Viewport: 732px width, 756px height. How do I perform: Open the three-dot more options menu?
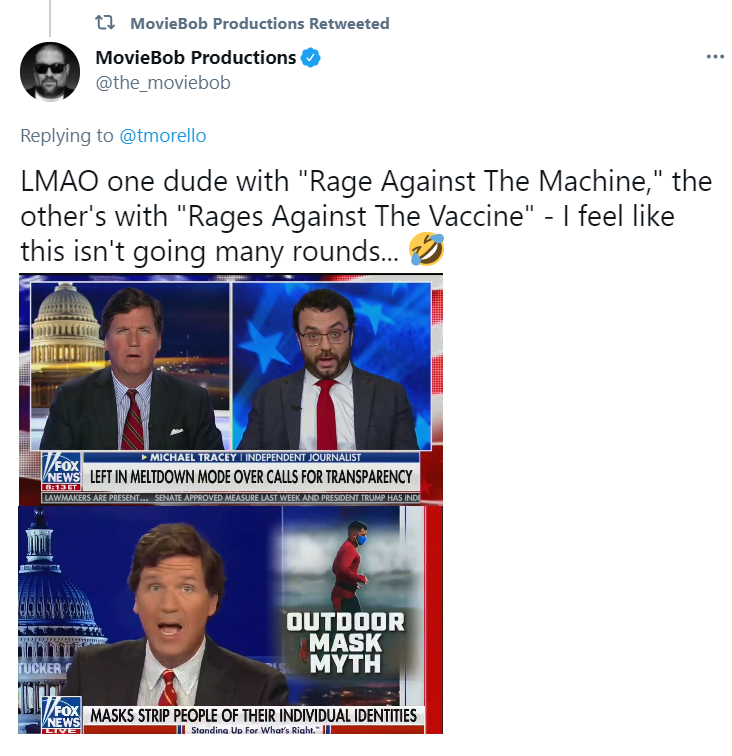[x=715, y=57]
